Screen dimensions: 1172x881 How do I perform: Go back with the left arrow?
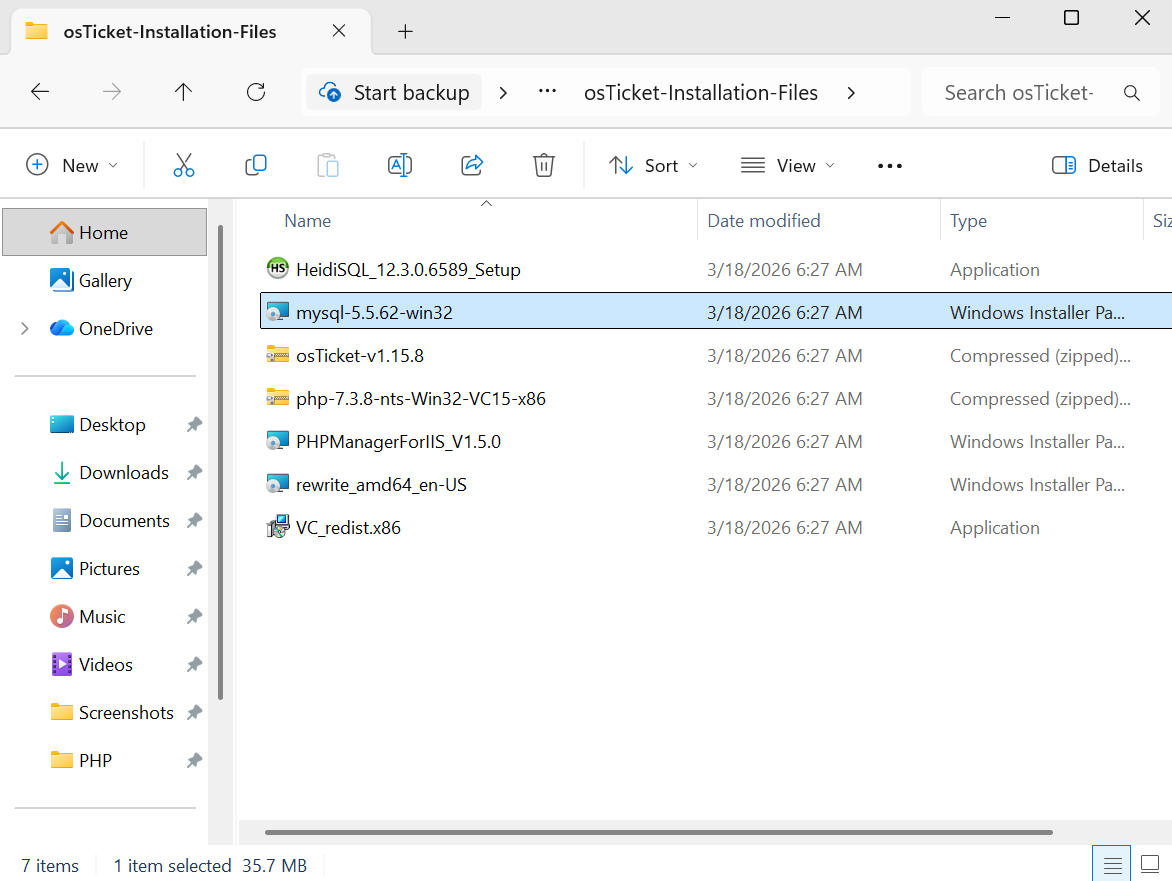(x=40, y=92)
